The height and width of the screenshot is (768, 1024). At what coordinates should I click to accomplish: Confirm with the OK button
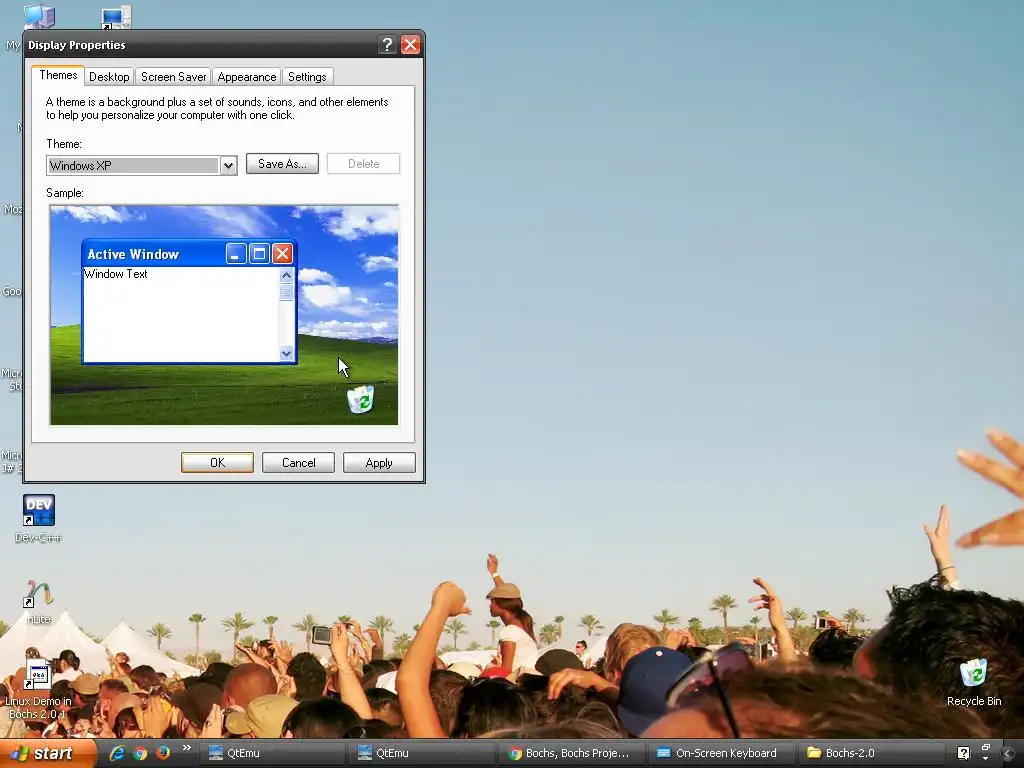coord(217,463)
